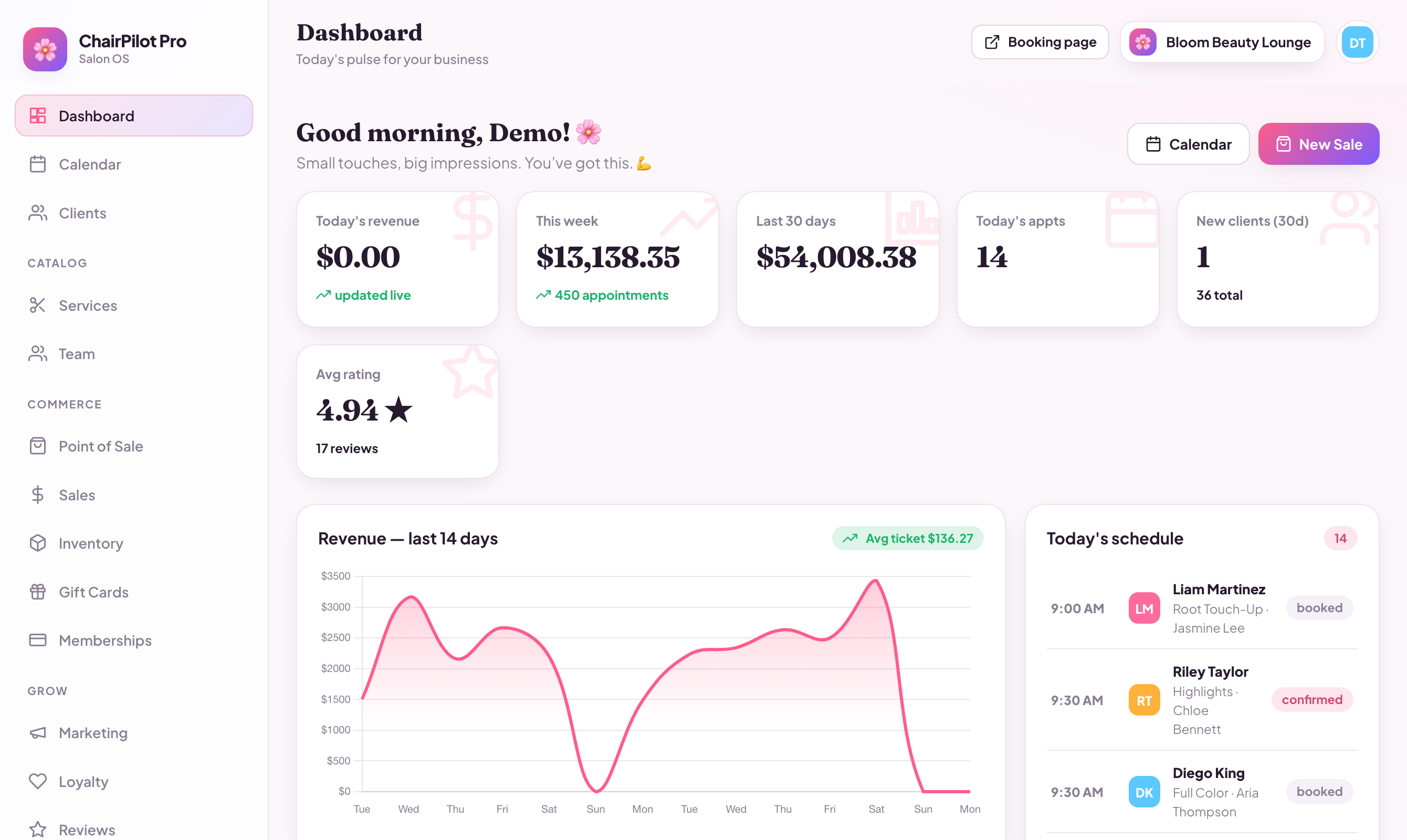Click the external link icon on Booking page
The height and width of the screenshot is (840, 1407).
tap(992, 43)
